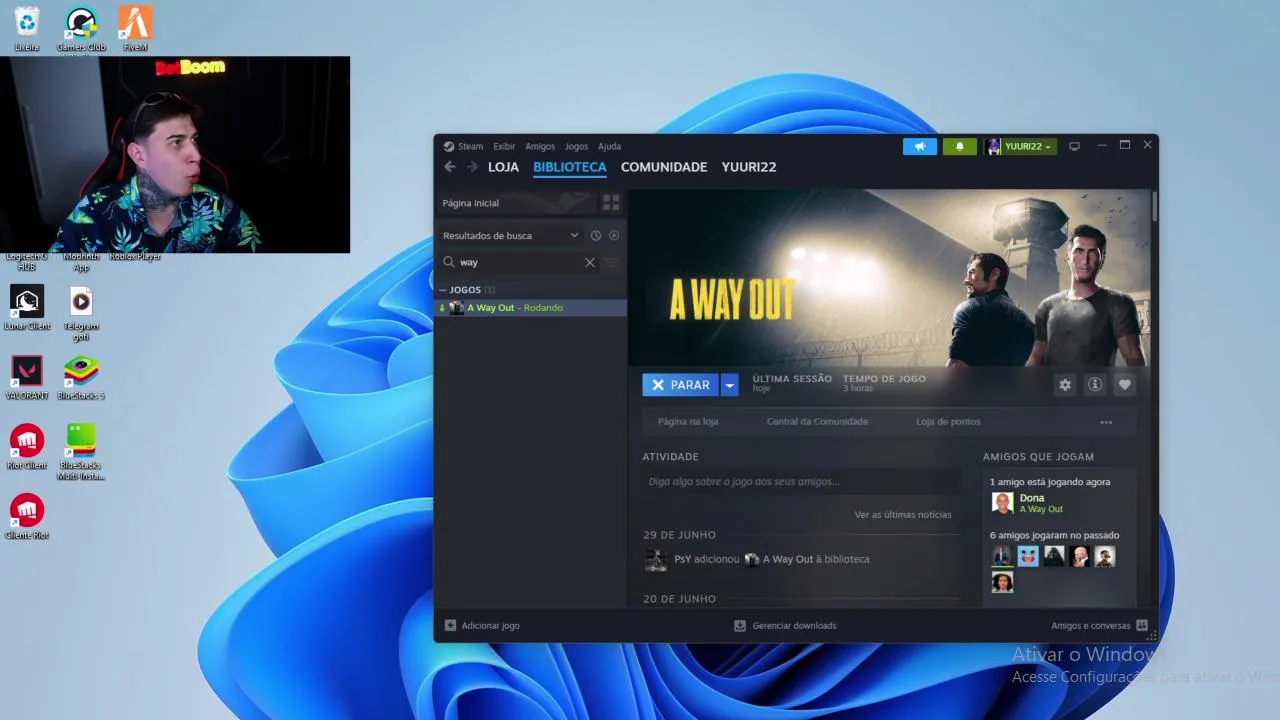Image resolution: width=1280 pixels, height=720 pixels.
Task: Open BlueStacks Multi-Instance desktop icon
Action: tap(81, 451)
